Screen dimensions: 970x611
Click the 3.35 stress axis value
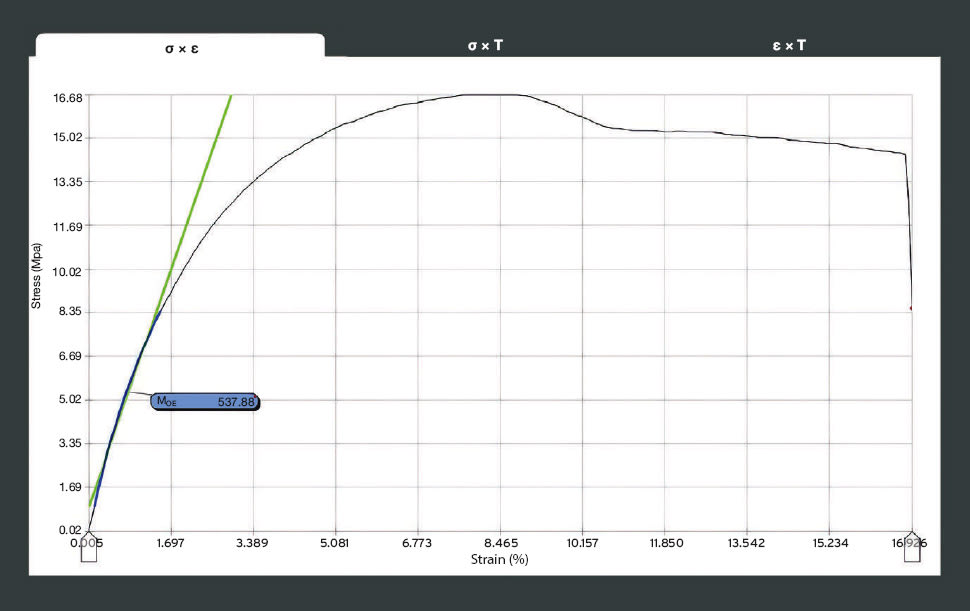click(70, 443)
